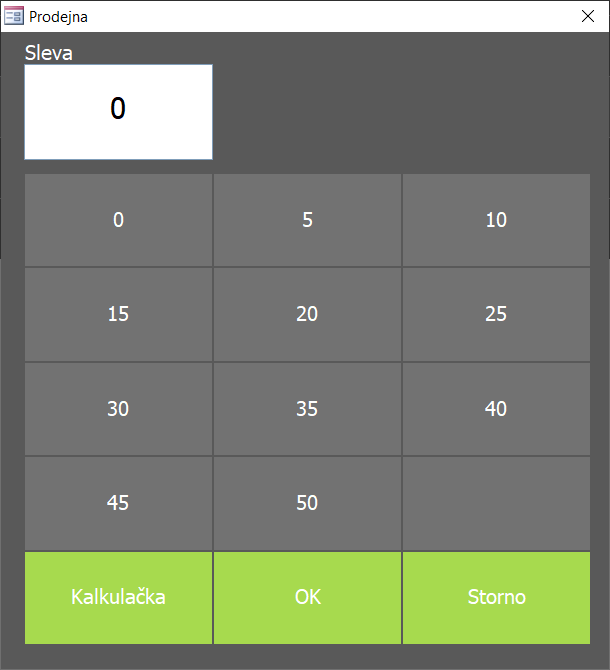The image size is (610, 670).
Task: Choose the 35 discount value
Action: pyautogui.click(x=307, y=408)
